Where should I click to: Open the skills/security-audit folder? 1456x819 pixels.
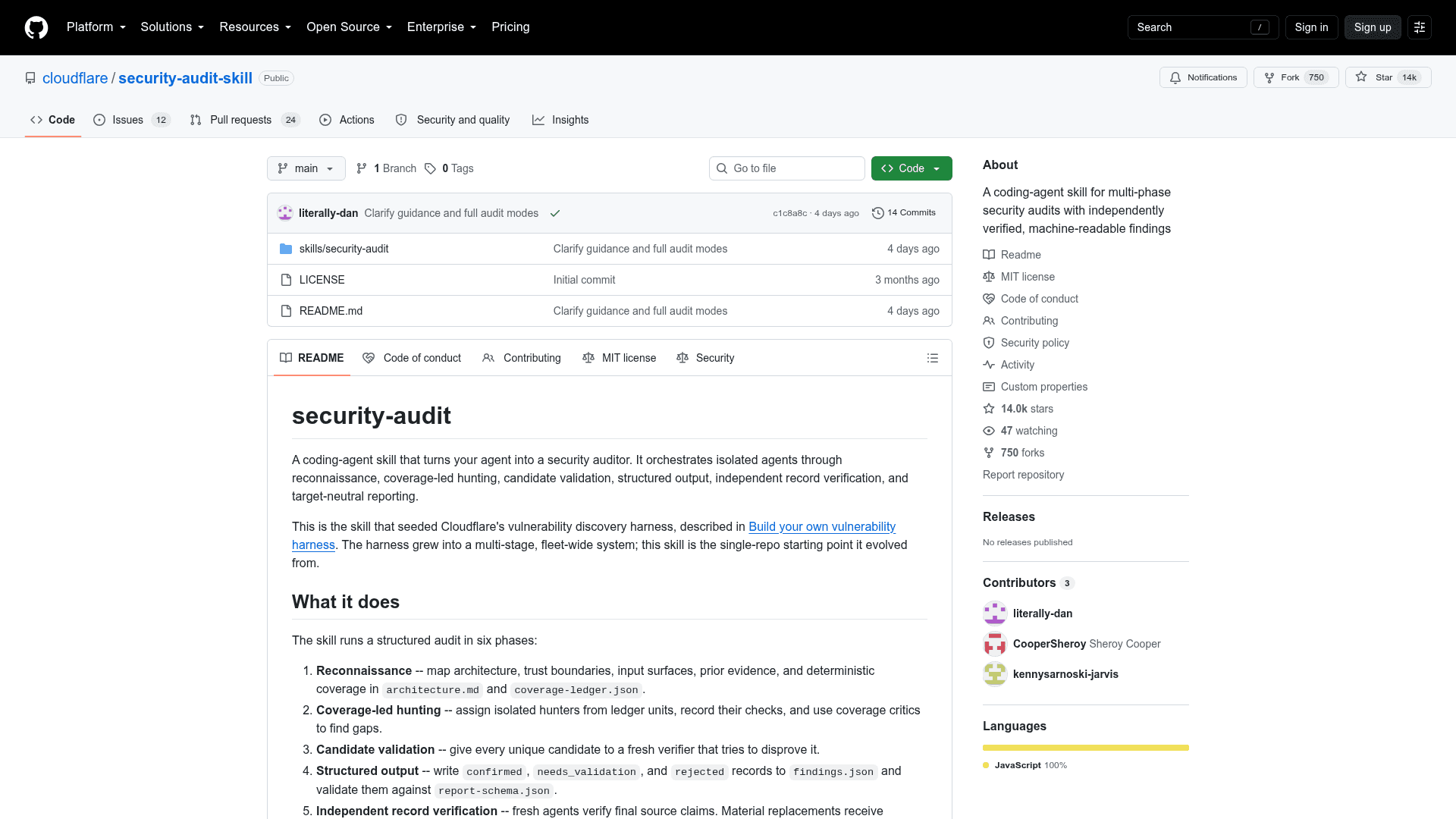[344, 249]
